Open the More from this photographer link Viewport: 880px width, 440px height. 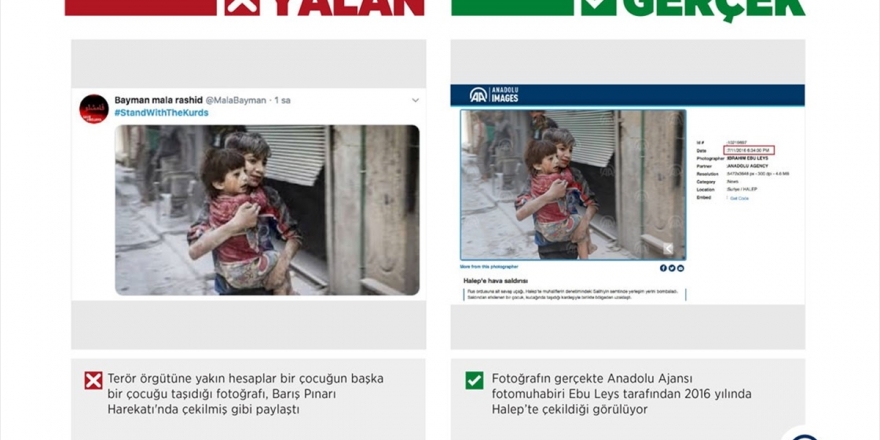click(489, 267)
